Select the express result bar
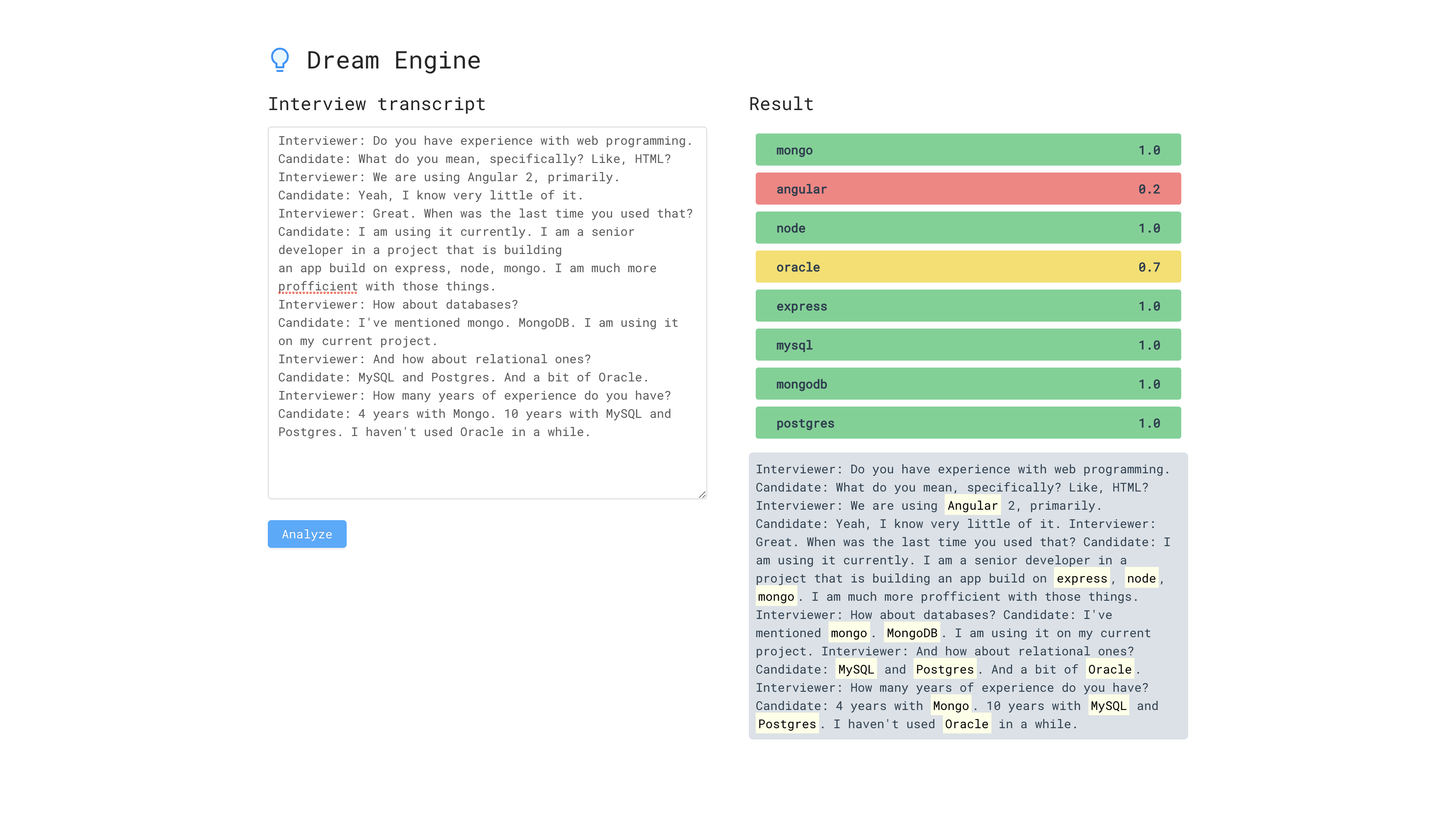 (x=968, y=306)
